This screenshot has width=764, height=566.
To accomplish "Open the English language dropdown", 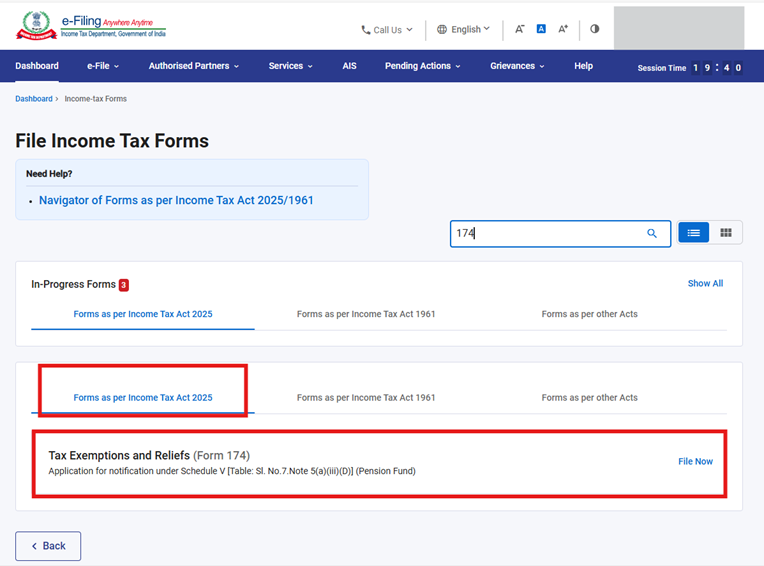I will point(464,30).
